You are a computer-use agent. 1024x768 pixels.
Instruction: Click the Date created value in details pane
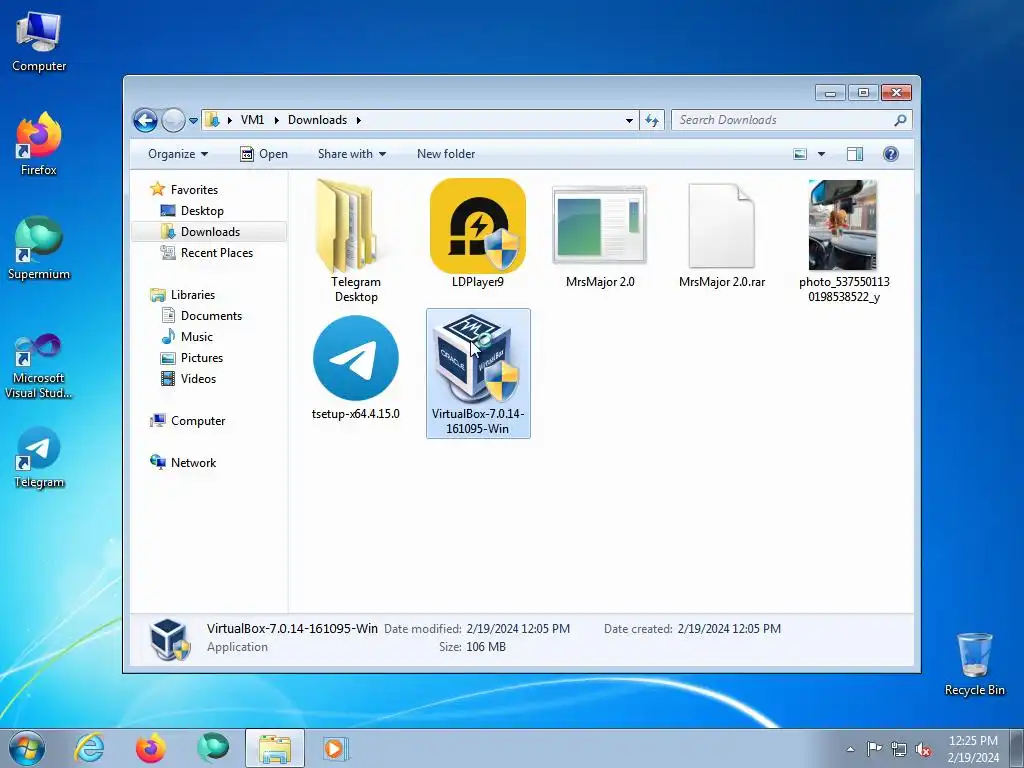click(x=729, y=629)
